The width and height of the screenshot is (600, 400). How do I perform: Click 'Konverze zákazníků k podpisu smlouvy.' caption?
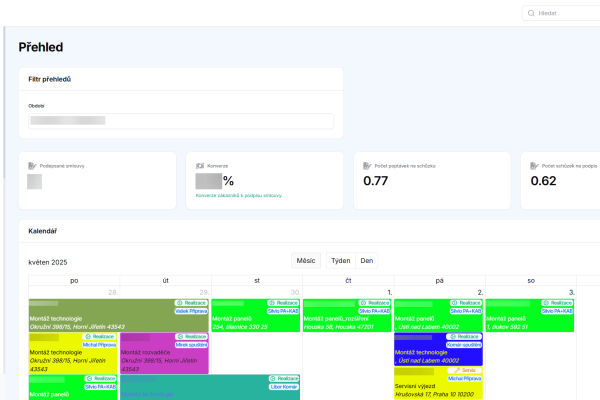(239, 196)
